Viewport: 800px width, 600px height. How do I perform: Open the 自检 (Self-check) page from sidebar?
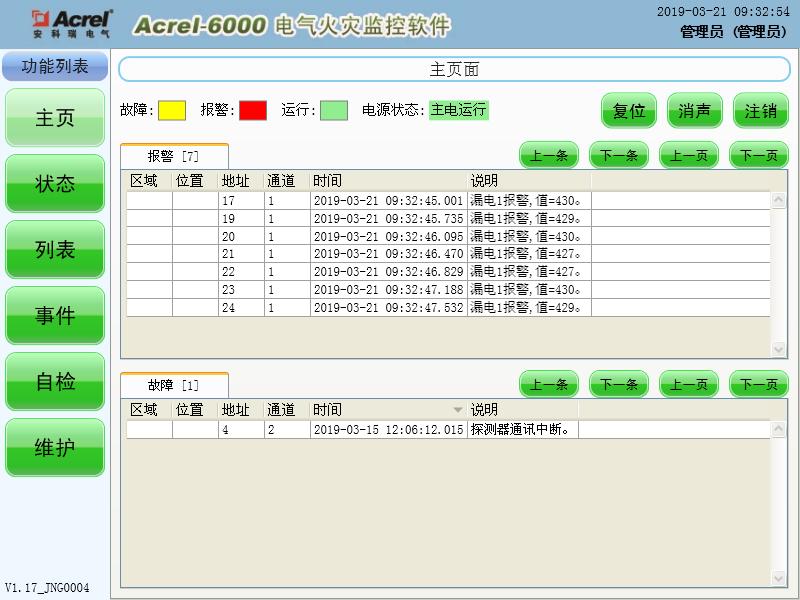[x=54, y=382]
